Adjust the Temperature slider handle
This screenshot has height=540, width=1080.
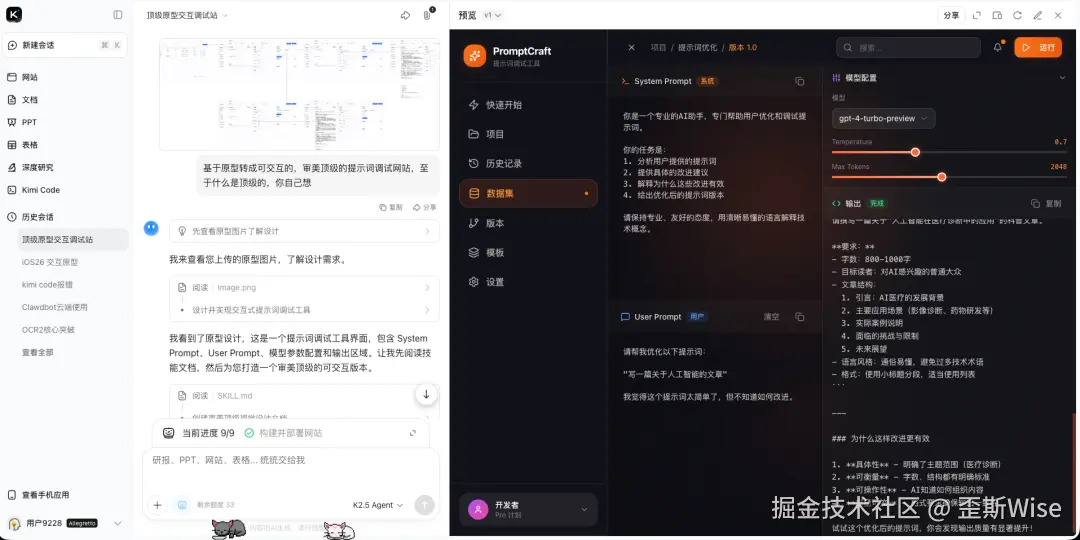click(915, 152)
